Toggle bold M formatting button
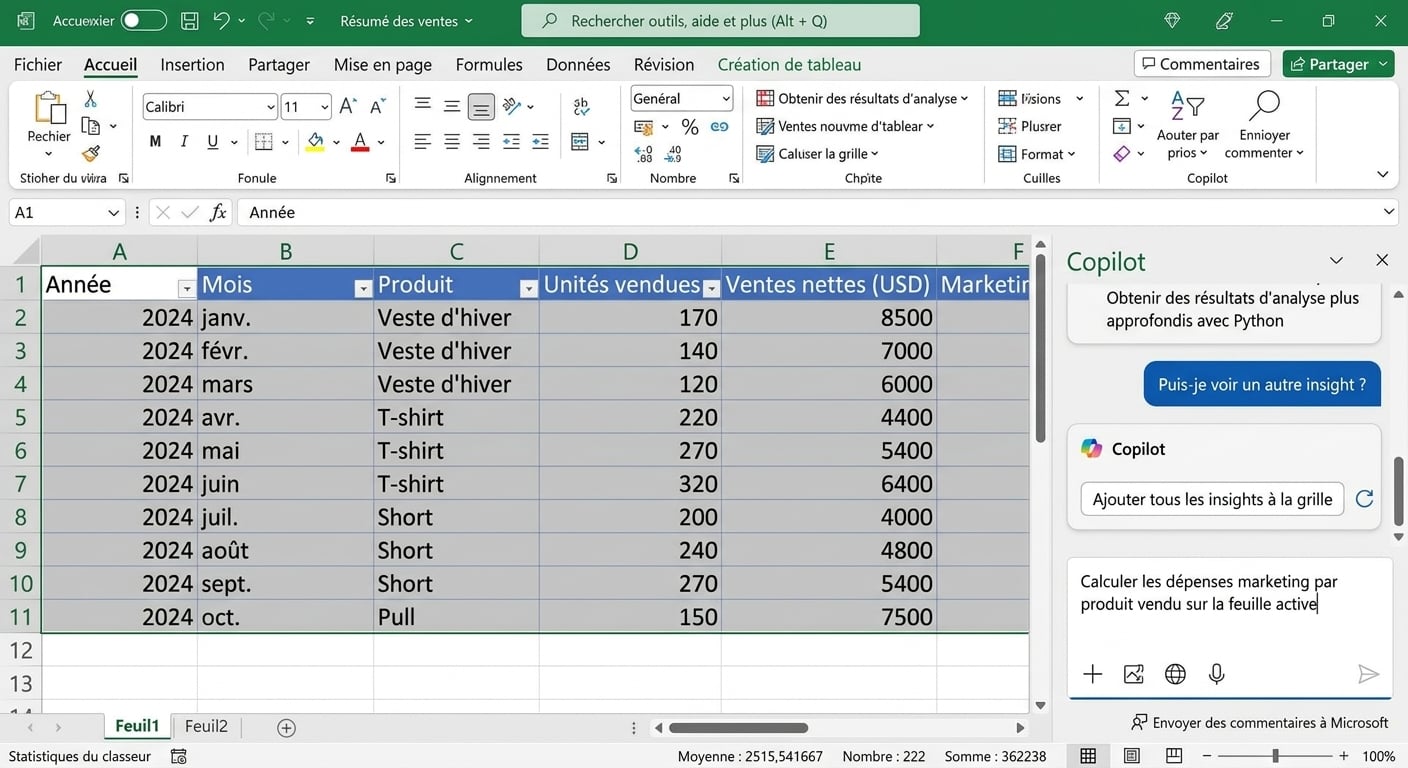 pyautogui.click(x=155, y=142)
